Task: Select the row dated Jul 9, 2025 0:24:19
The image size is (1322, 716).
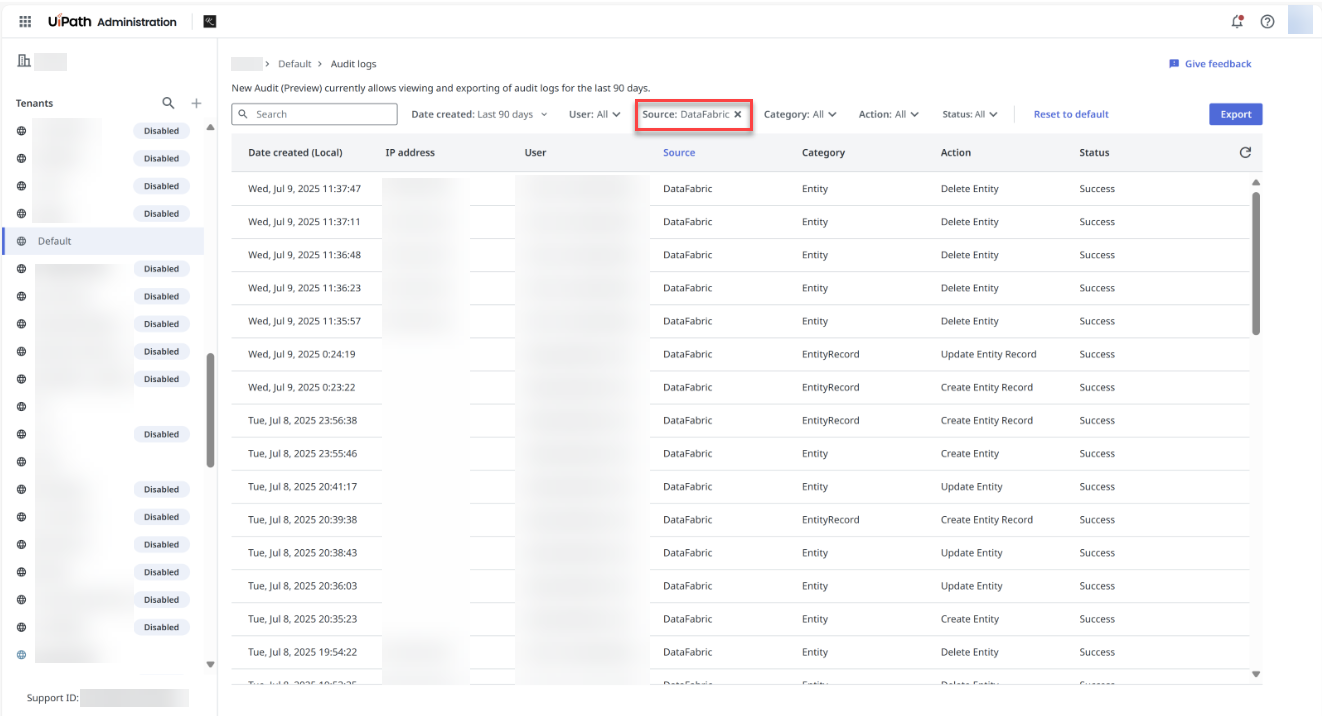Action: click(741, 354)
